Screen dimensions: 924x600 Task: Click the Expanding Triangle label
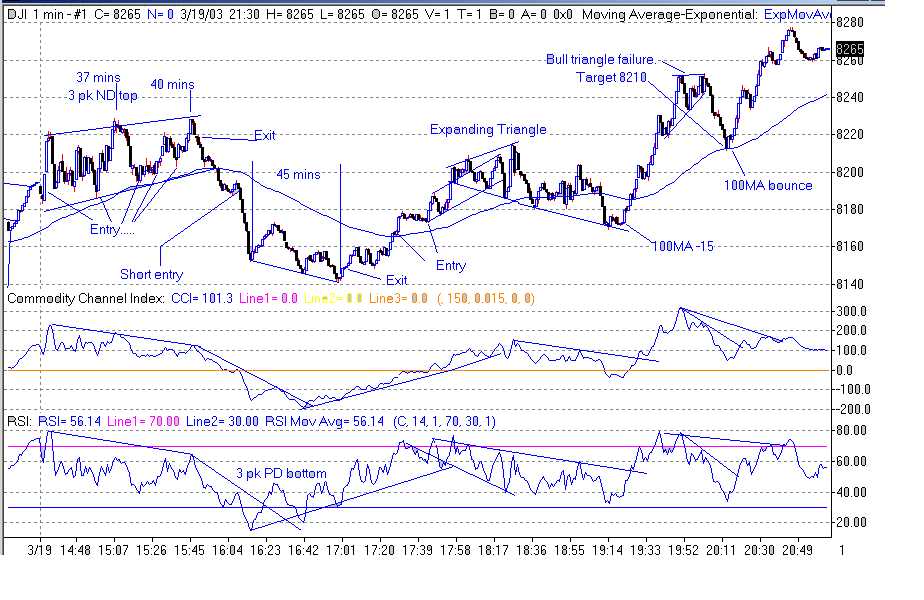(x=487, y=129)
